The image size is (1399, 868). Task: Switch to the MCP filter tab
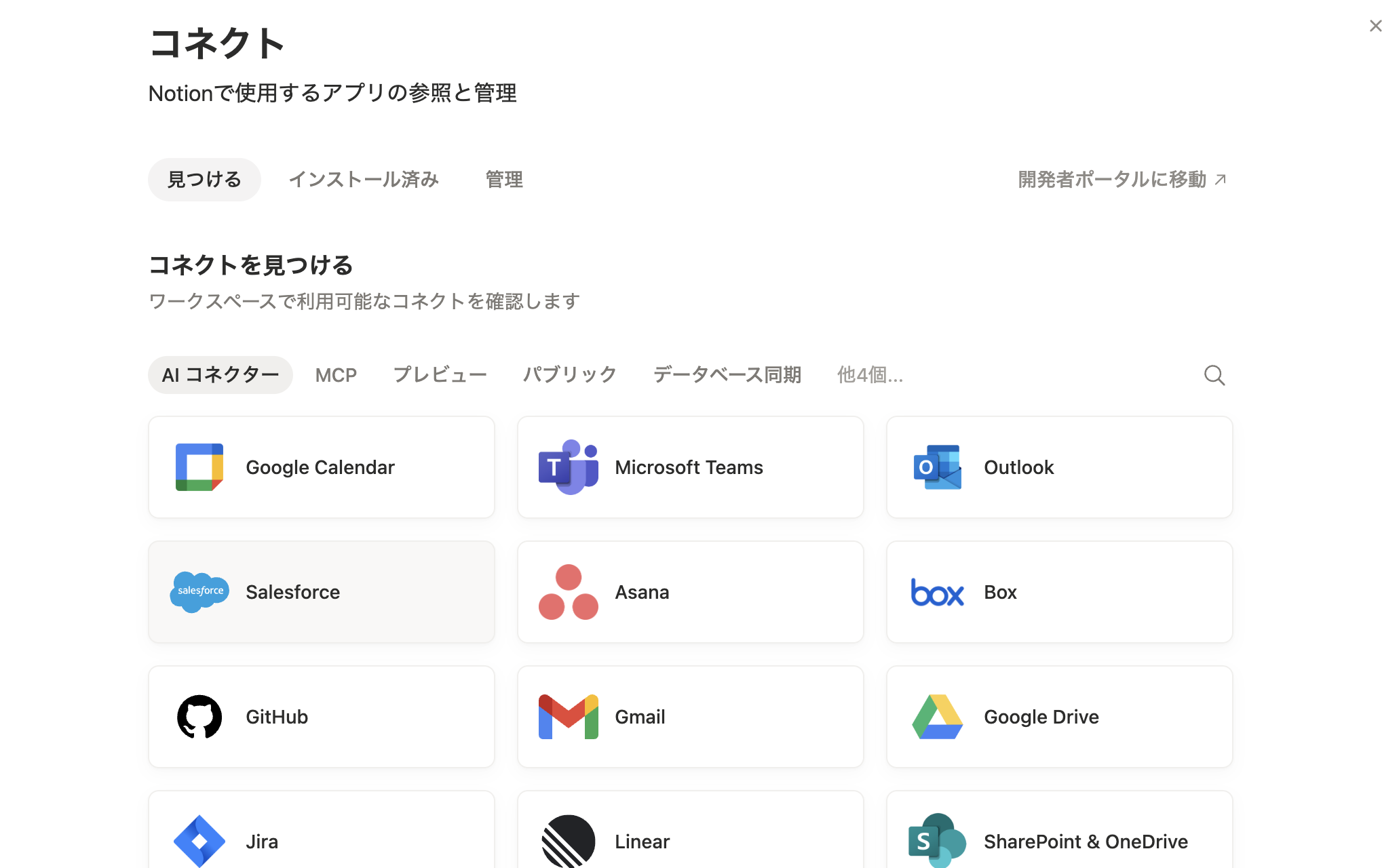coord(336,375)
